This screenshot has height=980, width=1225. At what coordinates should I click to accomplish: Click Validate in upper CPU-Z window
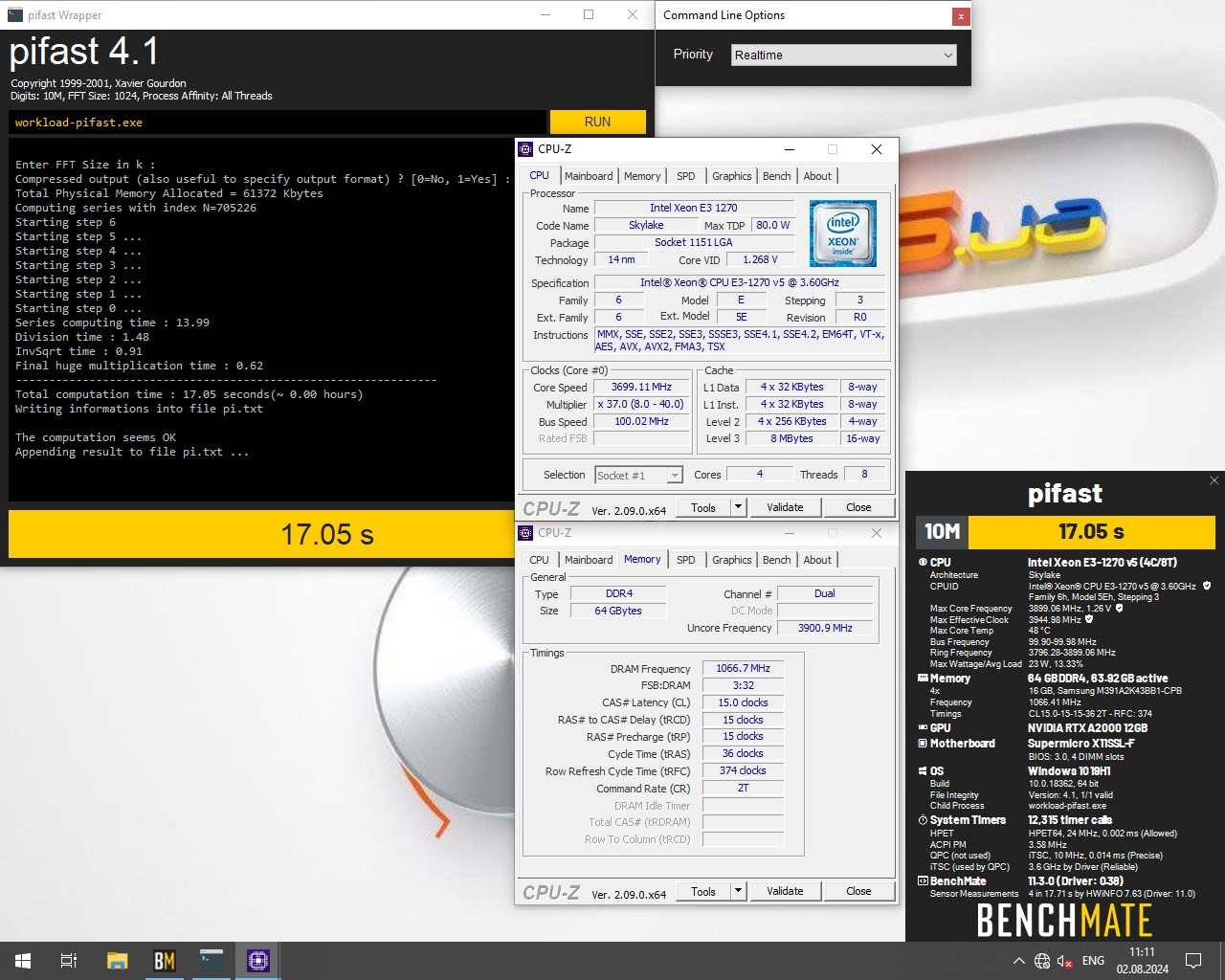785,507
